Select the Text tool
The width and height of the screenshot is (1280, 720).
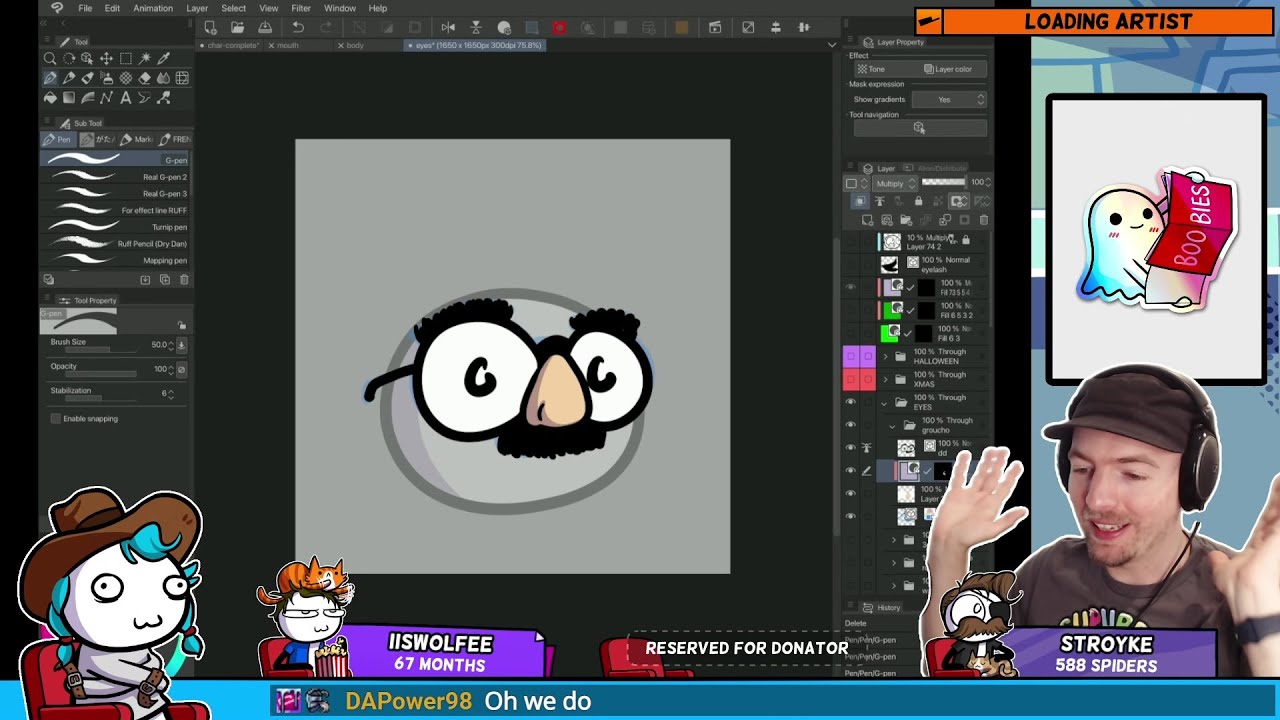click(x=125, y=97)
